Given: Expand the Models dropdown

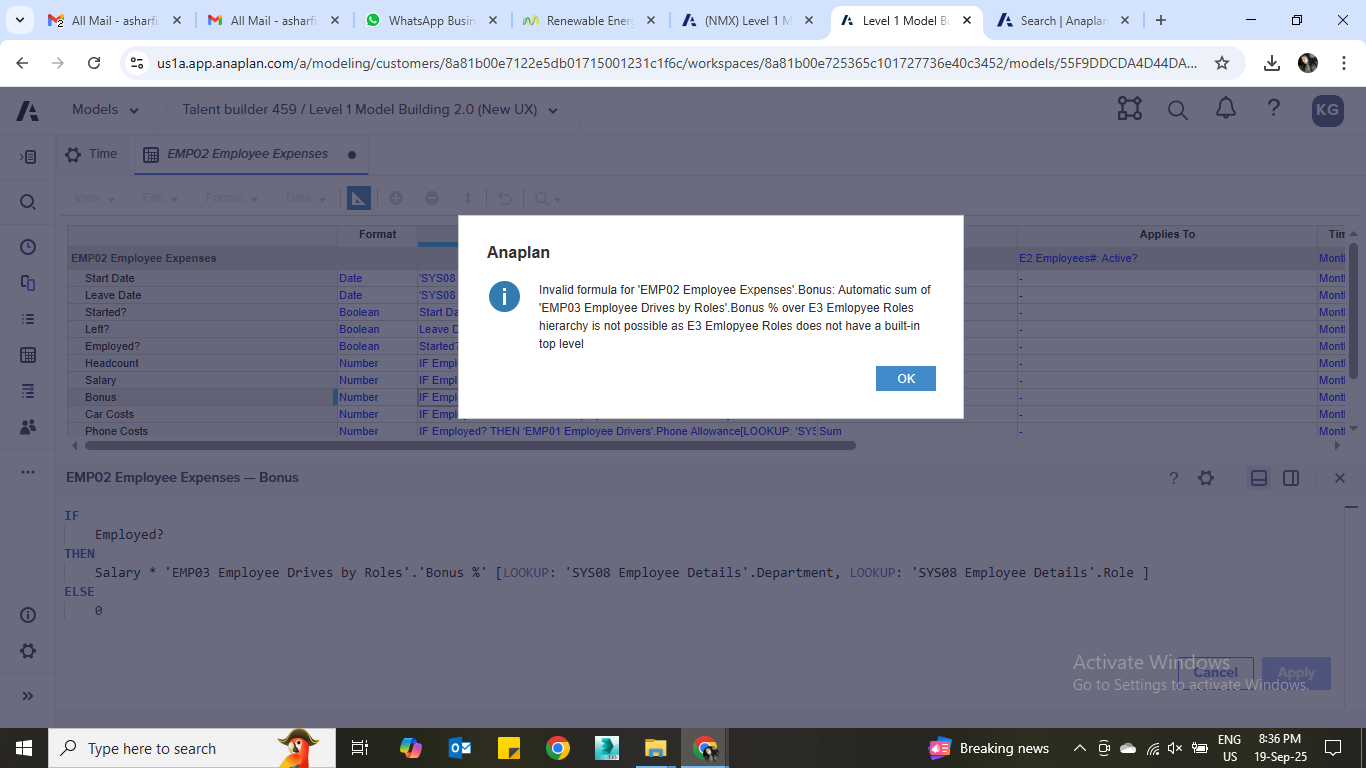Looking at the screenshot, I should point(105,110).
